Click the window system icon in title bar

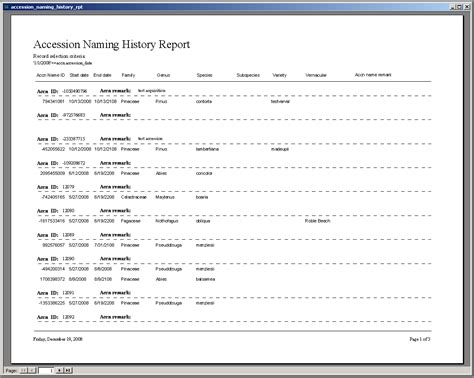(x=7, y=7)
